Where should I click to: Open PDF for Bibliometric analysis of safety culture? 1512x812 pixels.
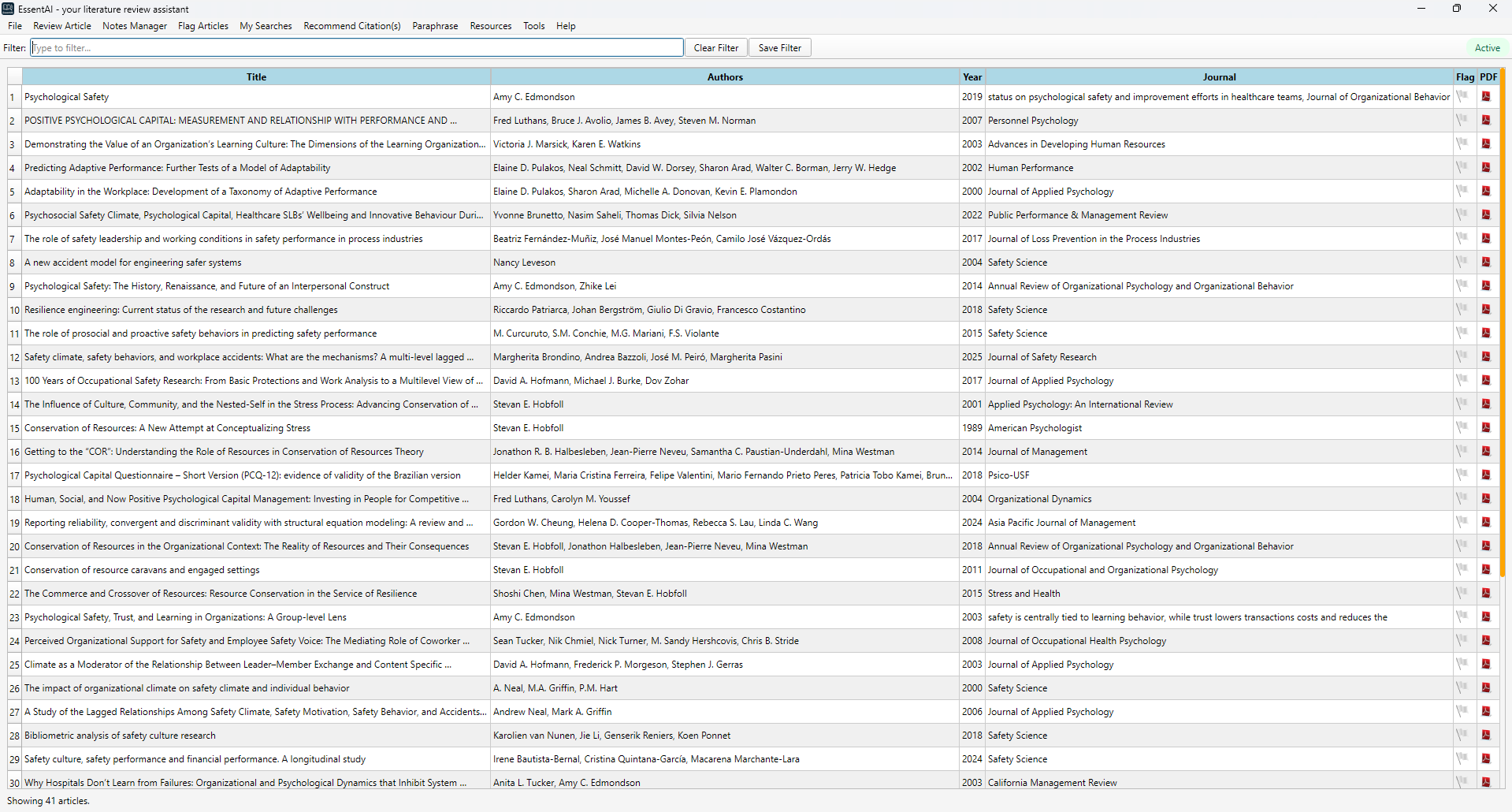coord(1486,736)
